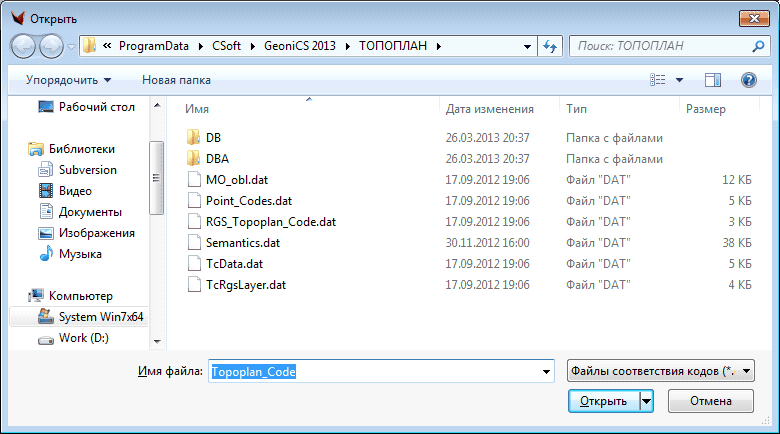The height and width of the screenshot is (434, 780).
Task: Expand the arrow after the CSoft breadcrumb
Action: (x=253, y=46)
